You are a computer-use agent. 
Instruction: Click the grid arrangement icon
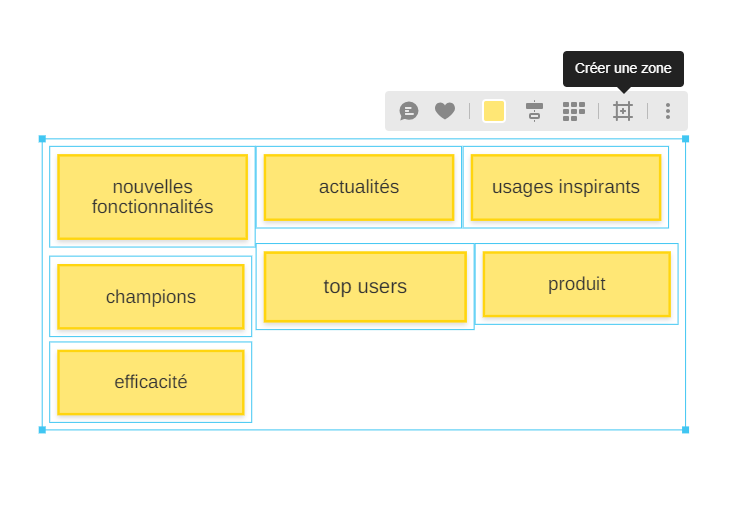pyautogui.click(x=574, y=111)
